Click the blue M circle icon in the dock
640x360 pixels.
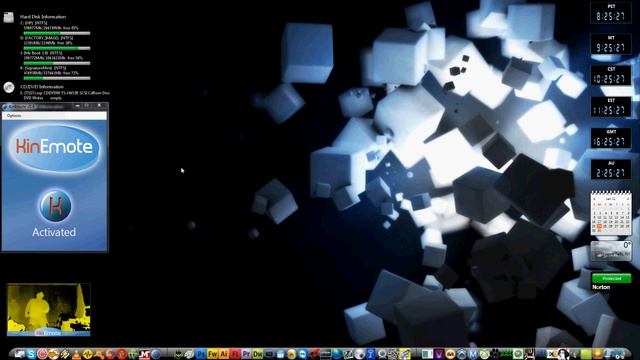[473, 354]
